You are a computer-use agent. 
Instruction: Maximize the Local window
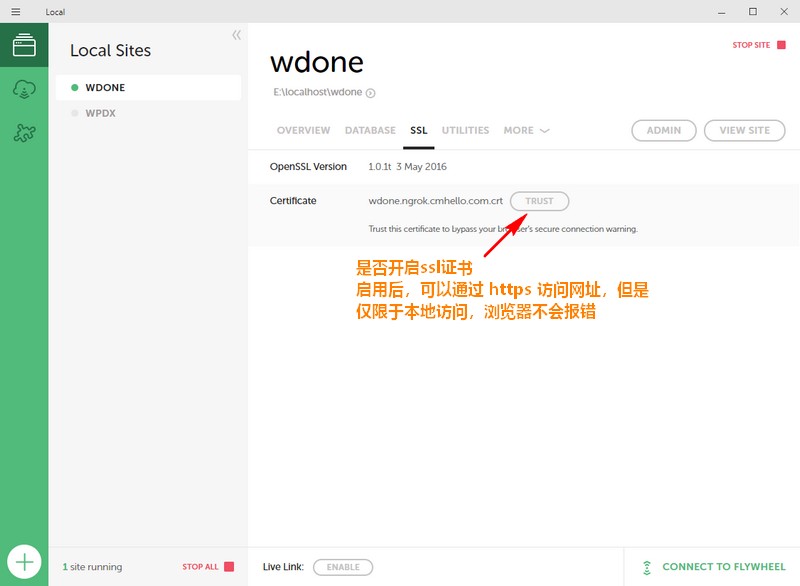[753, 11]
